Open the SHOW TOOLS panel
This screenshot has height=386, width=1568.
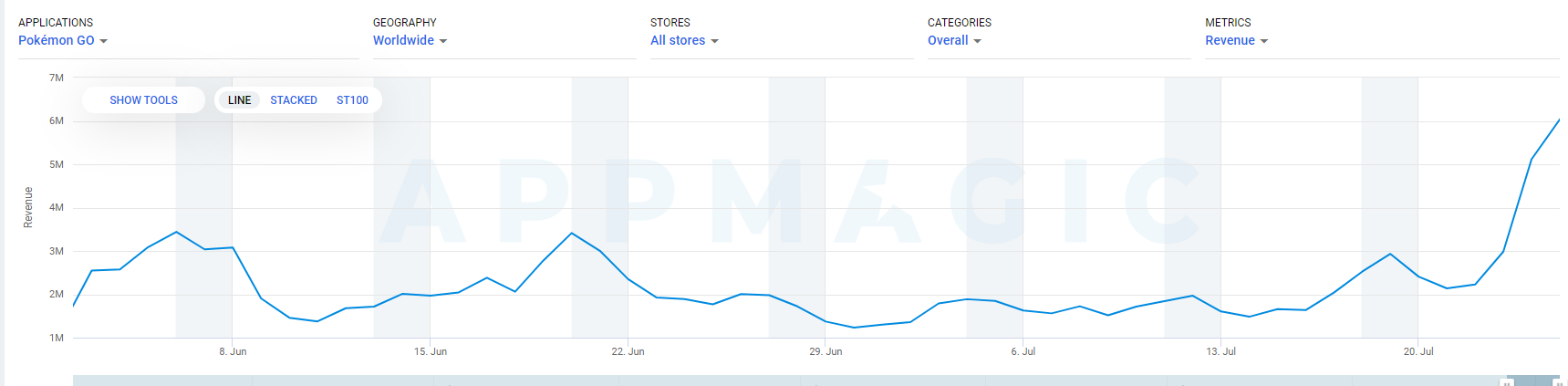143,100
